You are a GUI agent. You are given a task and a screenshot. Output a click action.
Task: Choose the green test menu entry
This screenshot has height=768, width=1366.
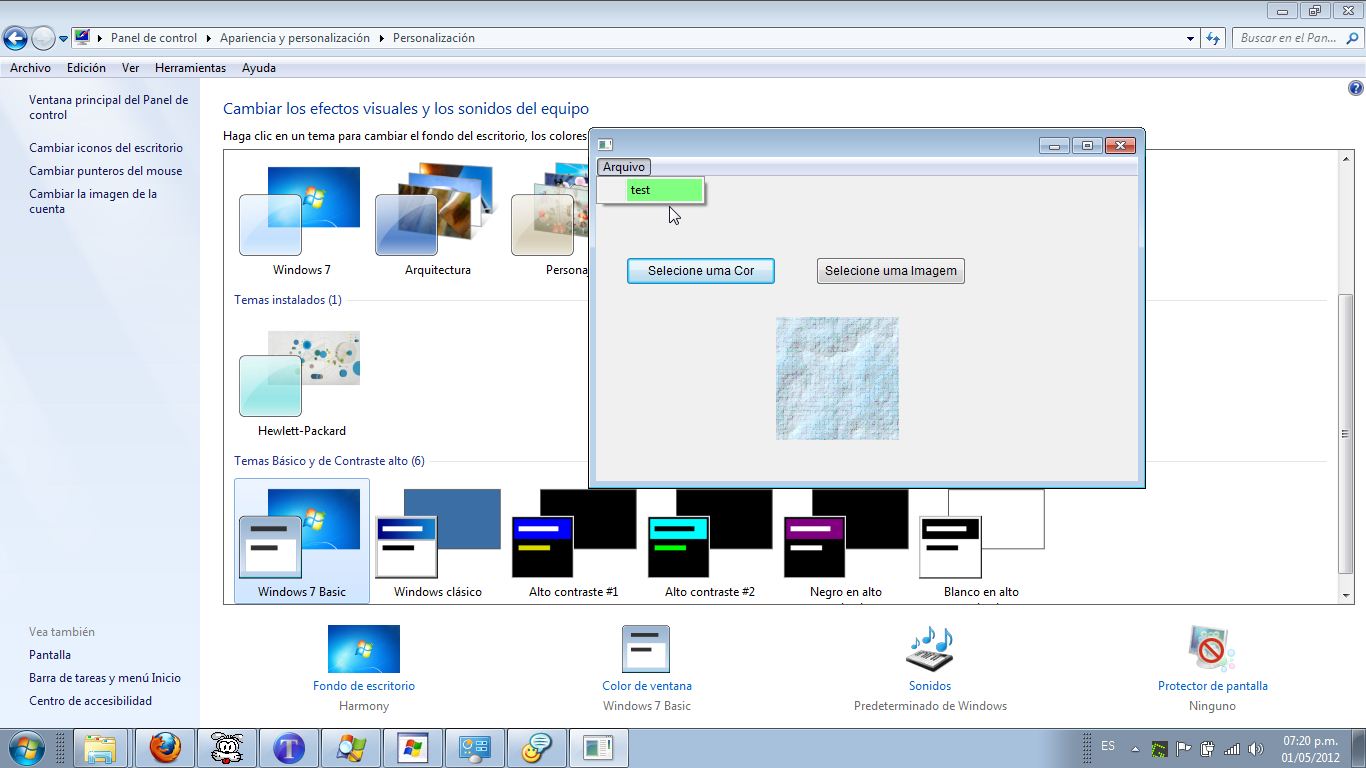click(x=665, y=190)
